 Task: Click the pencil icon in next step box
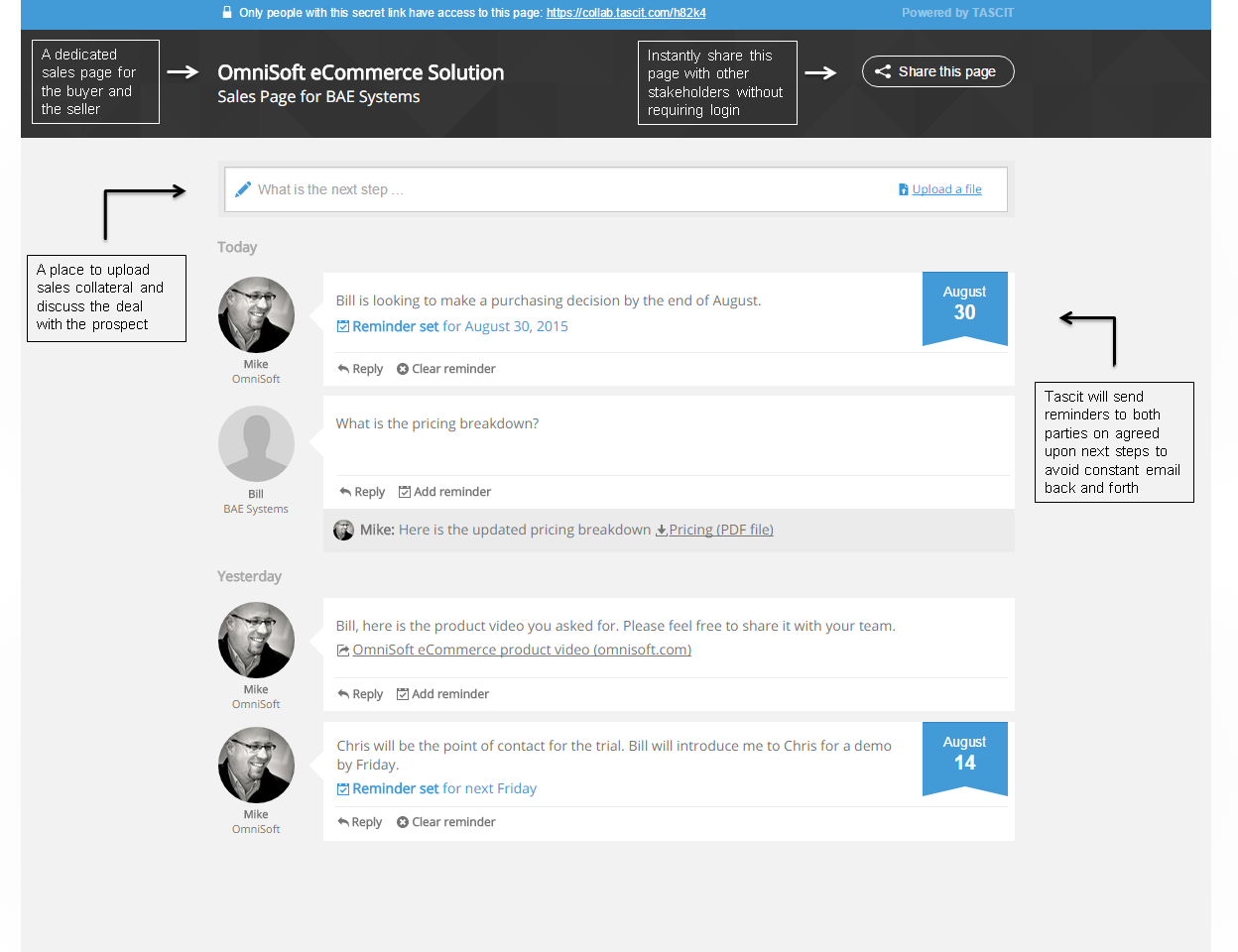click(243, 188)
